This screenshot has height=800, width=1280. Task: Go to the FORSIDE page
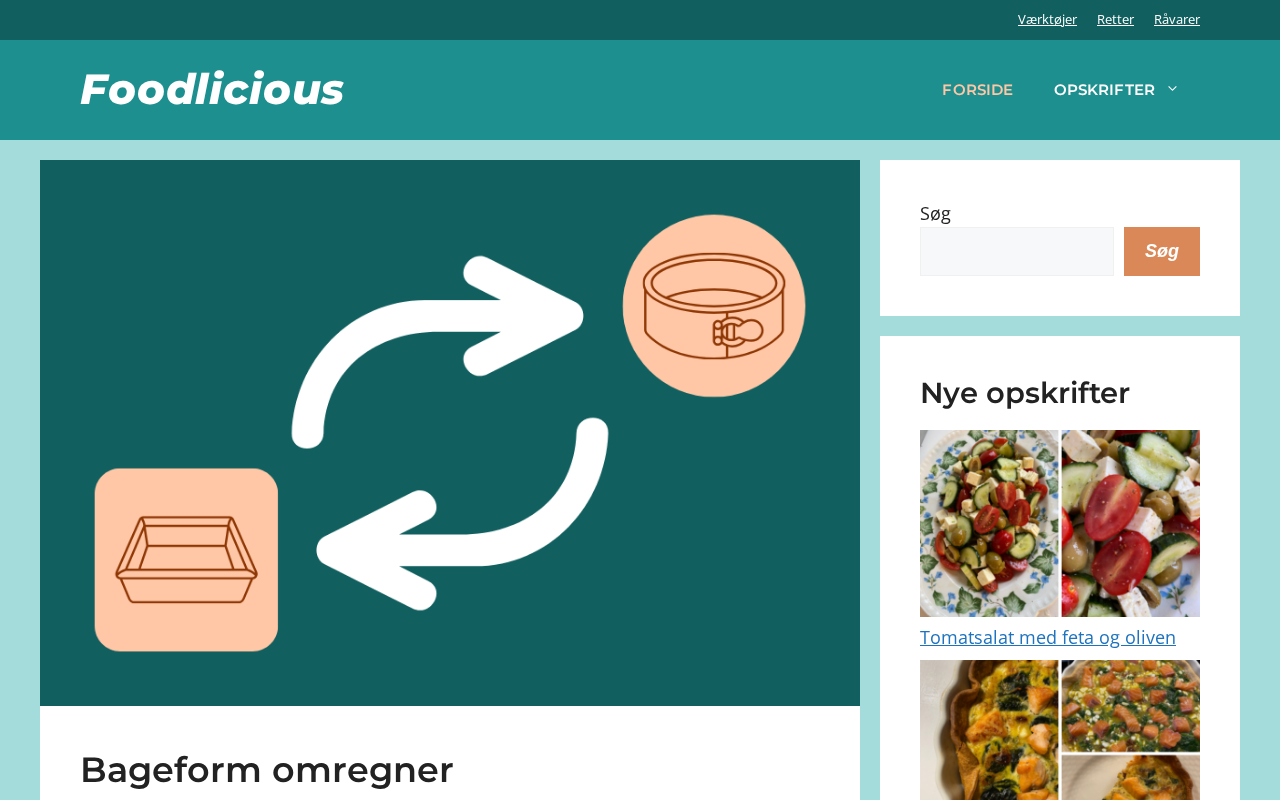click(977, 90)
